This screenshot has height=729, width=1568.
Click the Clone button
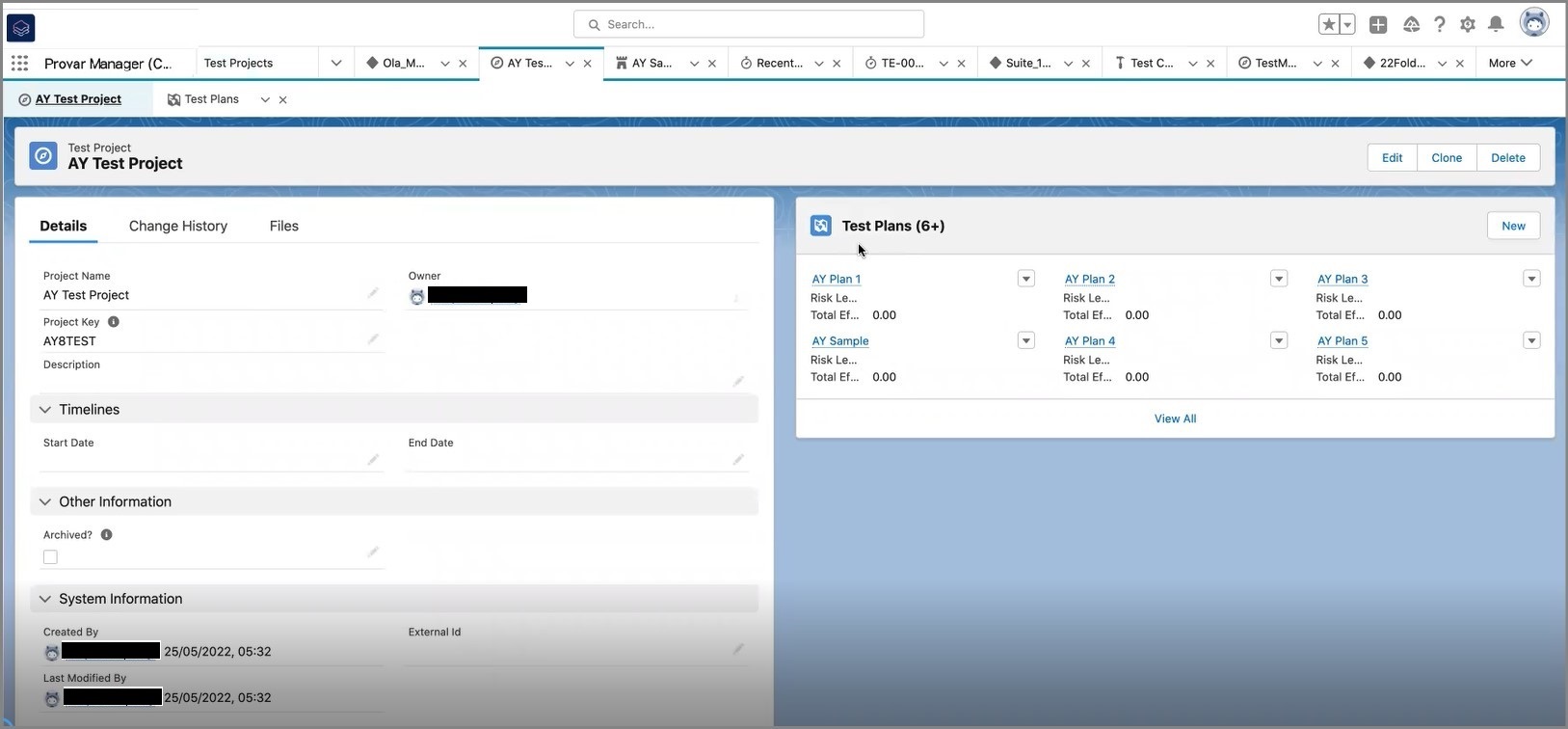1447,158
